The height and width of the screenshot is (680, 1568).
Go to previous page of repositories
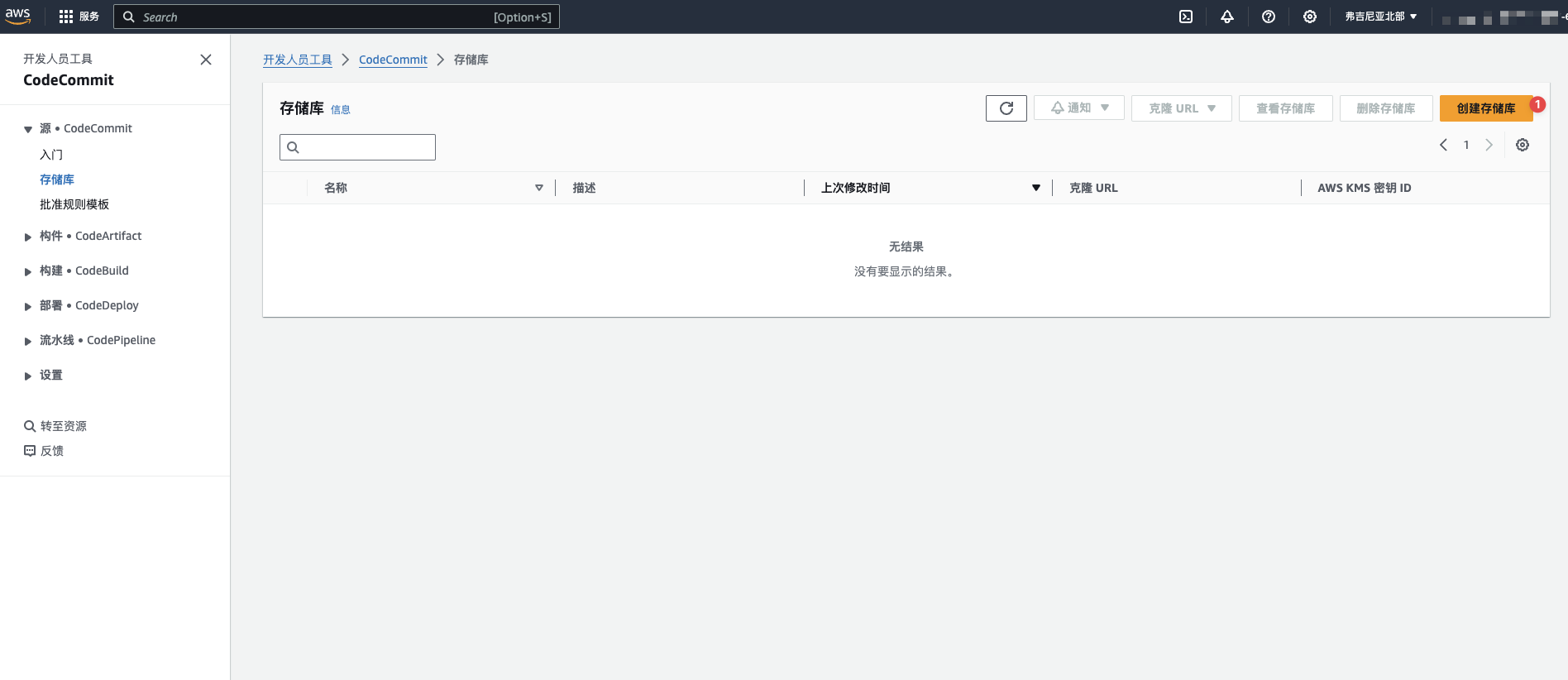[x=1443, y=145]
